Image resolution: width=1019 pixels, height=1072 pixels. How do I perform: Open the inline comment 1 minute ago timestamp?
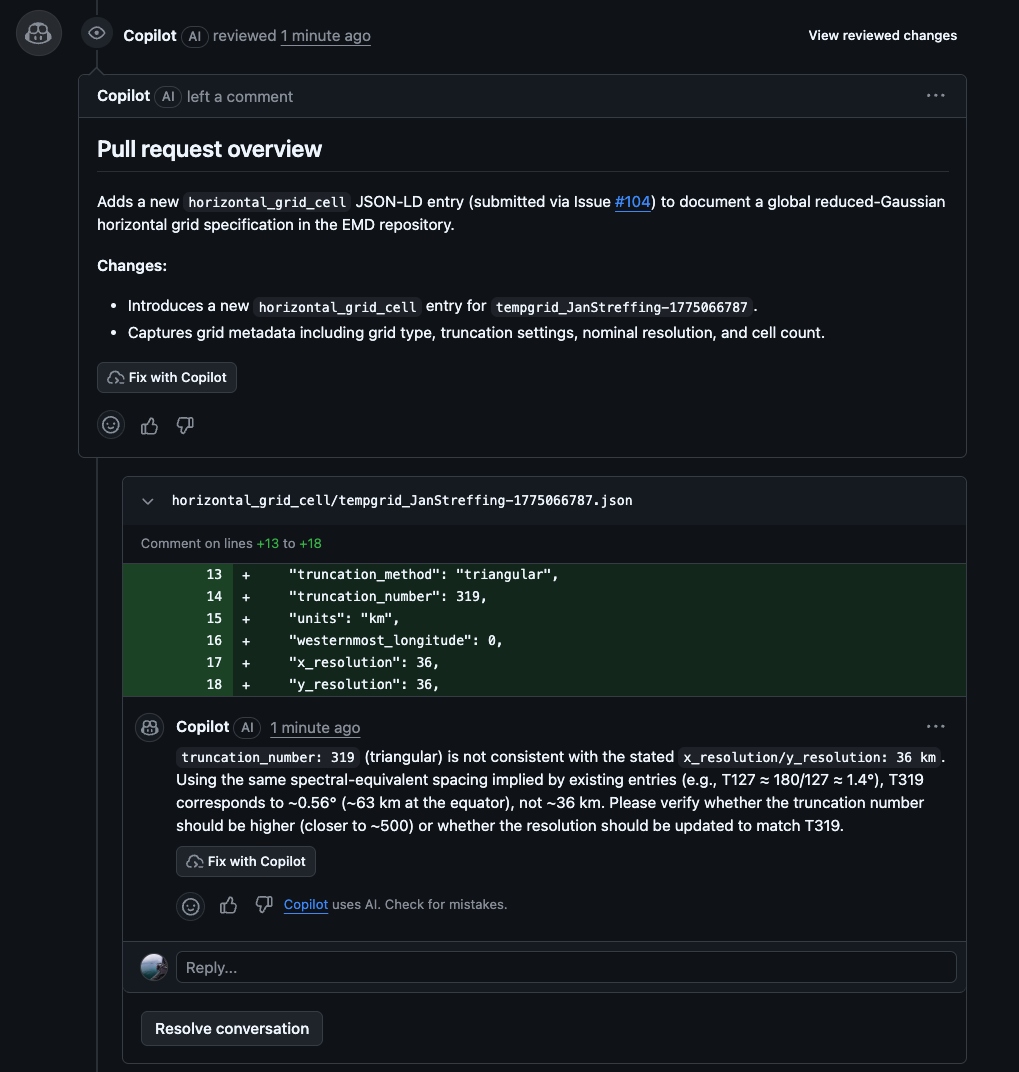(x=315, y=727)
